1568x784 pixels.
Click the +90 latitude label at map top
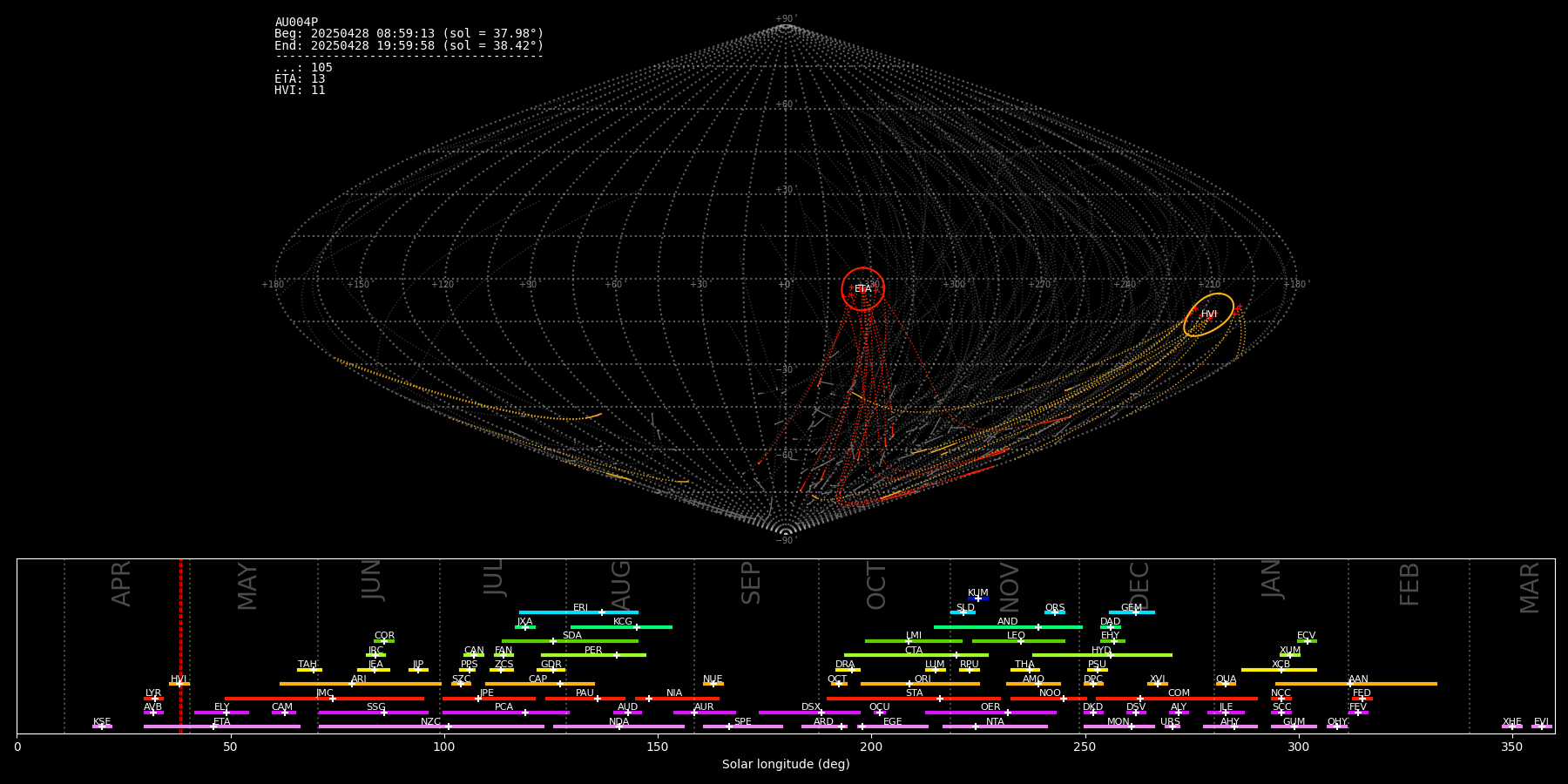pyautogui.click(x=785, y=19)
